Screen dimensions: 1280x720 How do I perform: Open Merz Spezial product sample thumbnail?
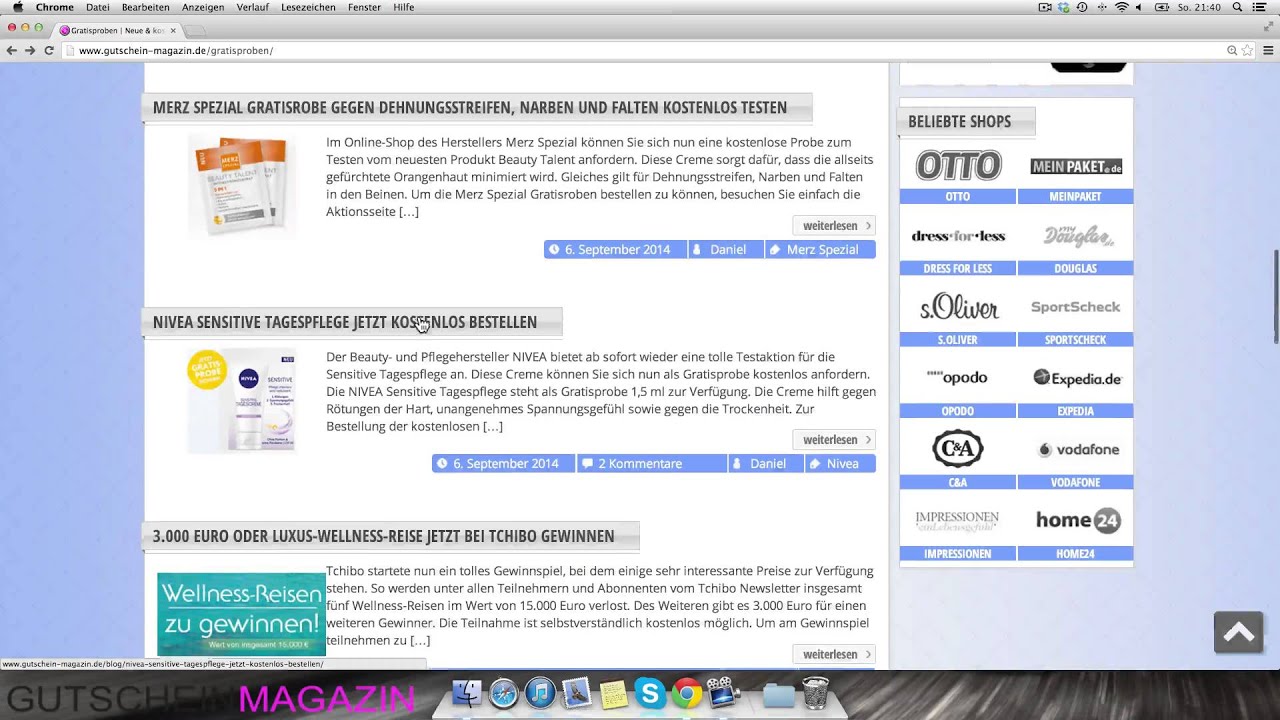[241, 186]
